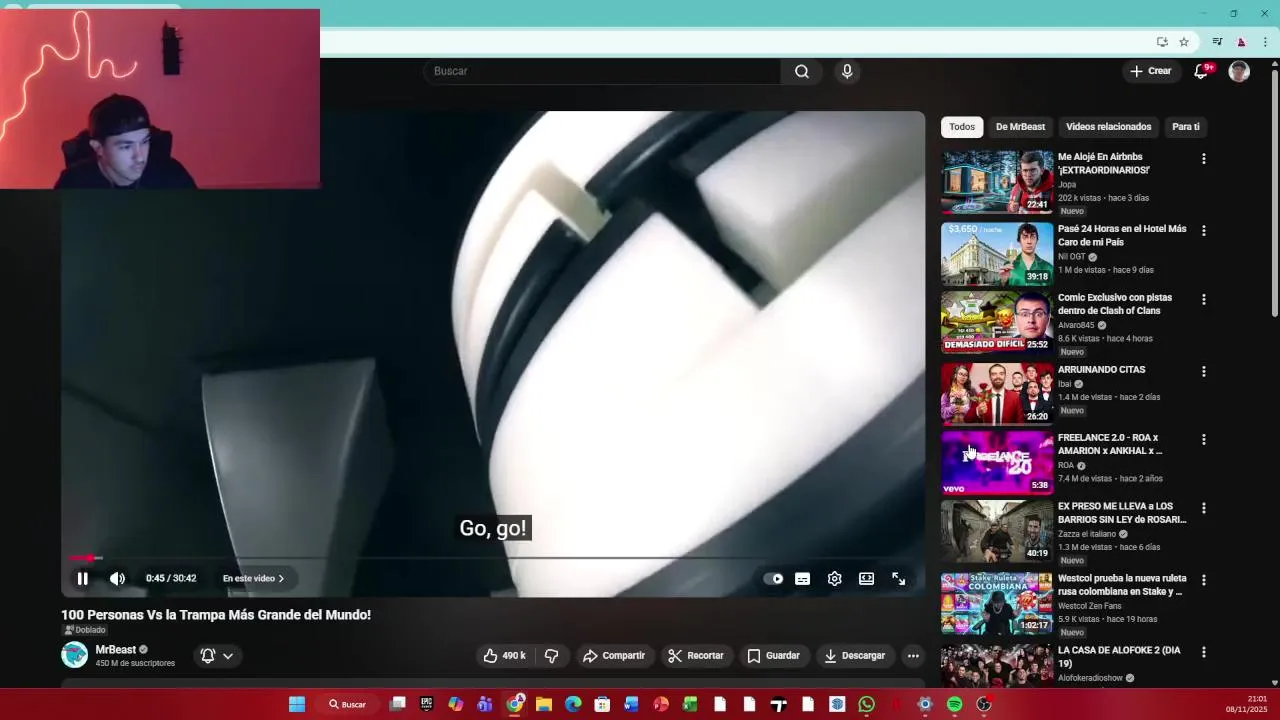Seek along the video progress bar

[493, 558]
